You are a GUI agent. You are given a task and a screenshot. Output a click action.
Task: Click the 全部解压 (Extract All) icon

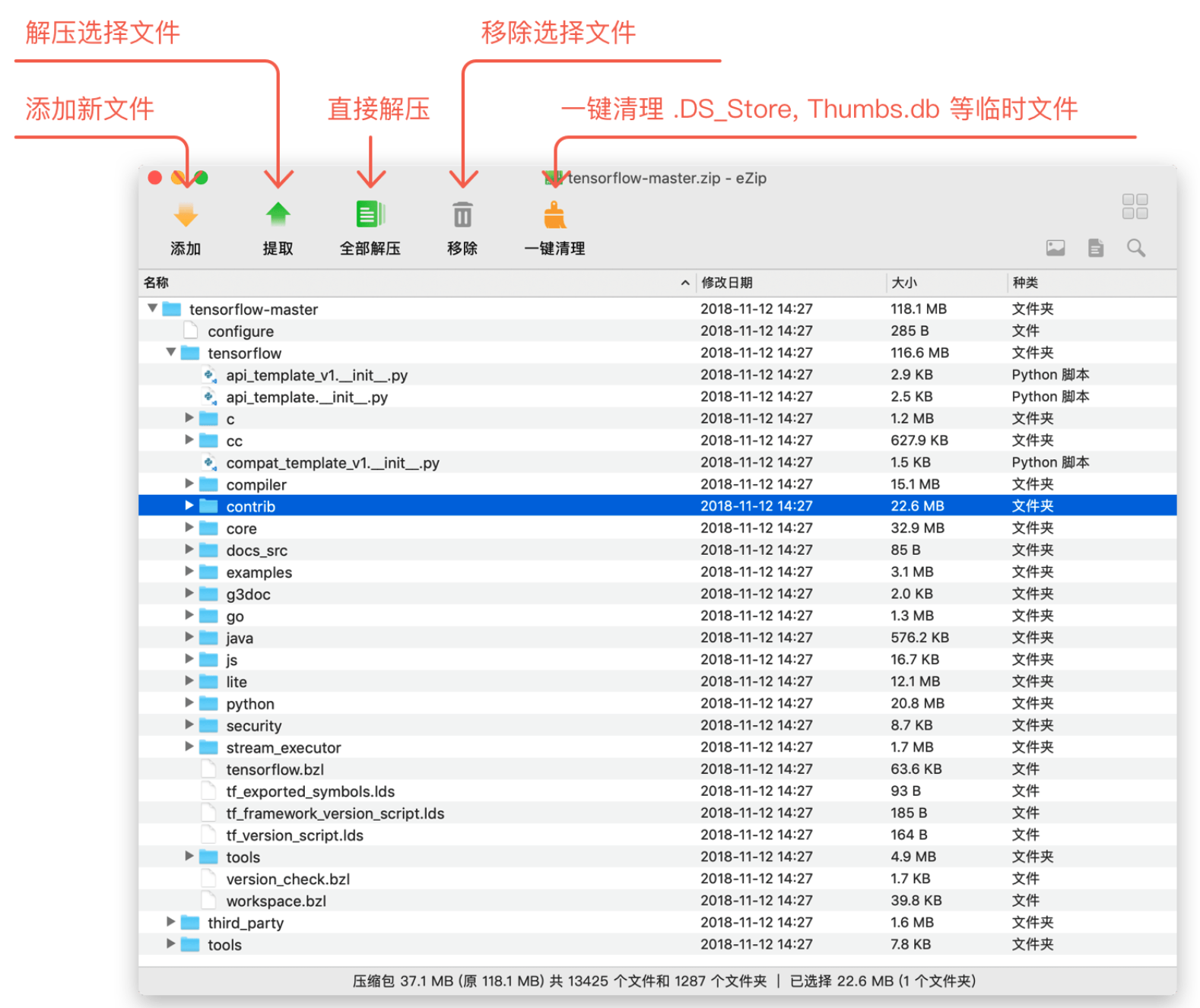click(370, 214)
